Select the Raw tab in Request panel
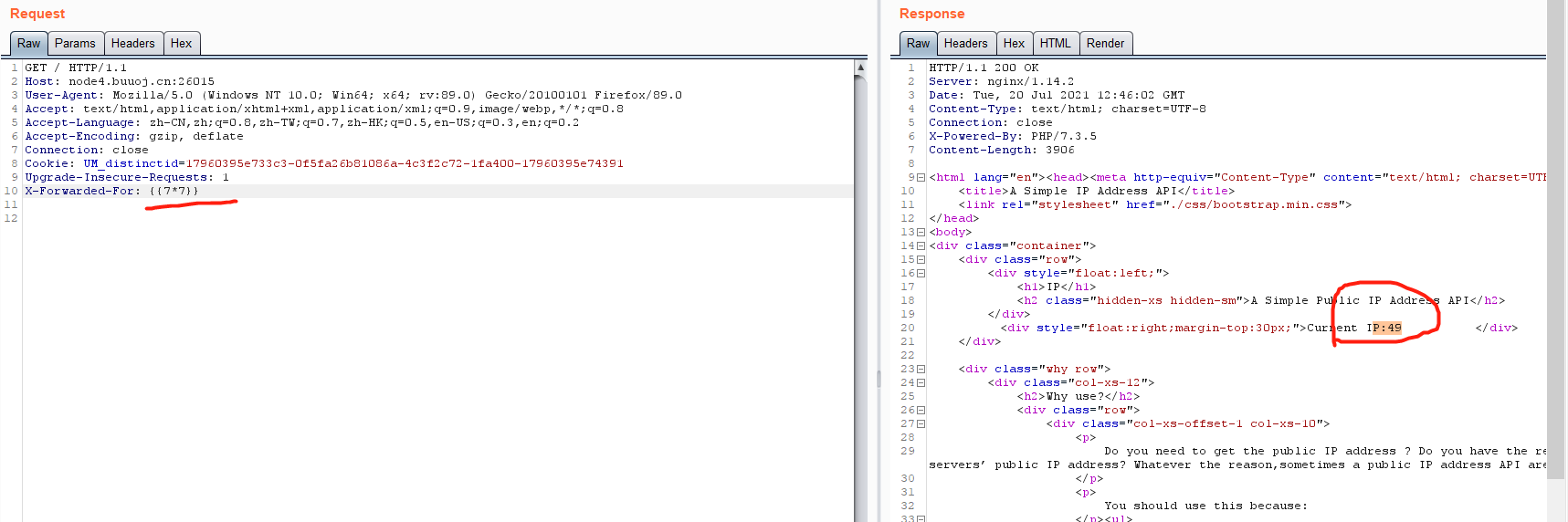 [28, 43]
